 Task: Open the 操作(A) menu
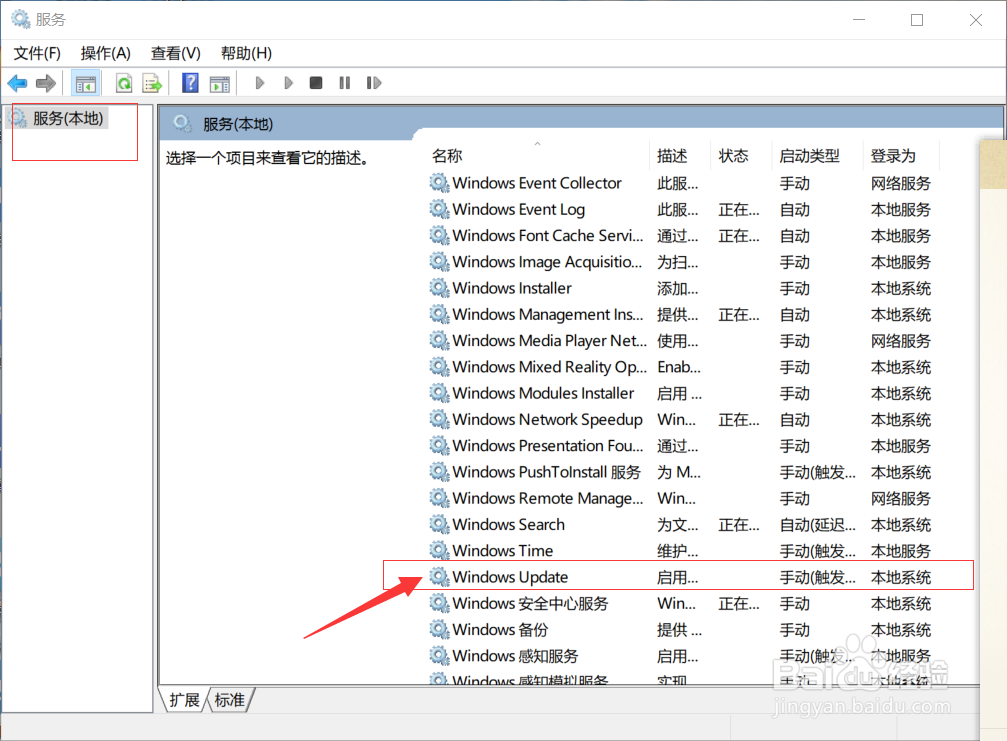[x=105, y=53]
